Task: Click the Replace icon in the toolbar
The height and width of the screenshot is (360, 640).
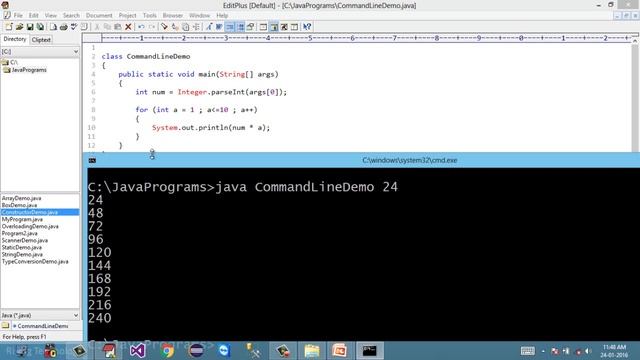Action: click(175, 27)
